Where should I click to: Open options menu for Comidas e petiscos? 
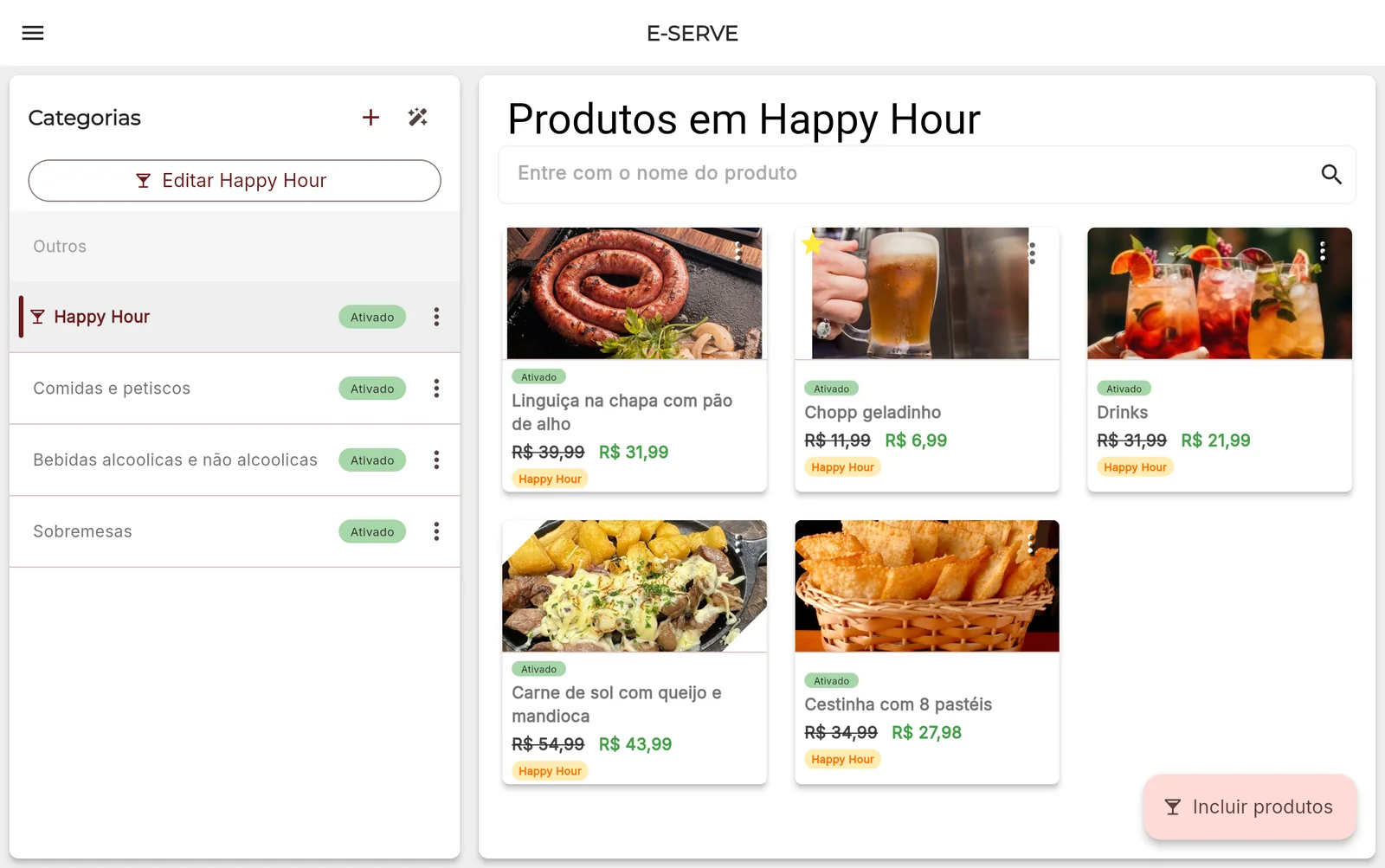(x=436, y=389)
